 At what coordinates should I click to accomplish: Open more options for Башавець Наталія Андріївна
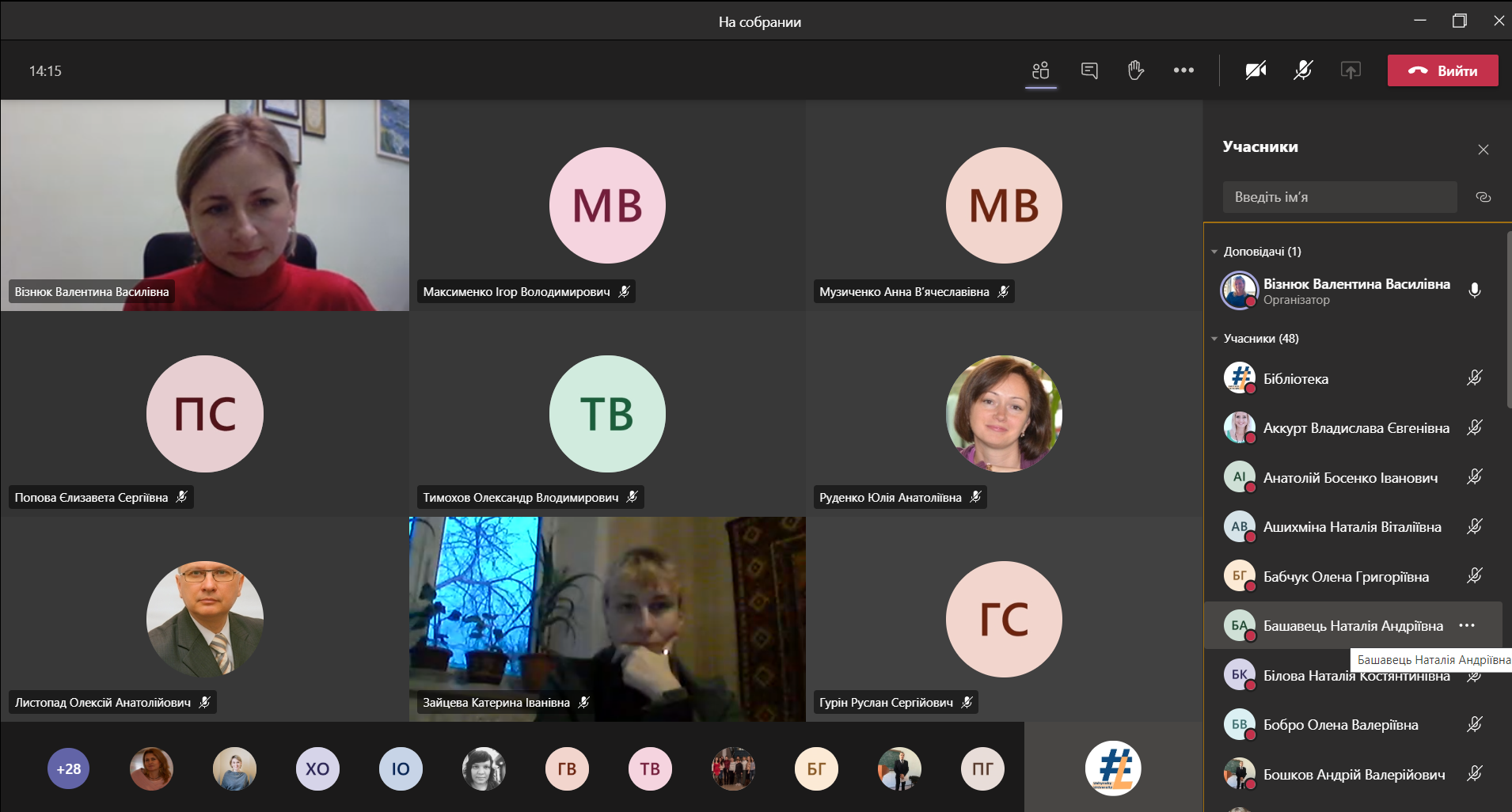pyautogui.click(x=1467, y=625)
